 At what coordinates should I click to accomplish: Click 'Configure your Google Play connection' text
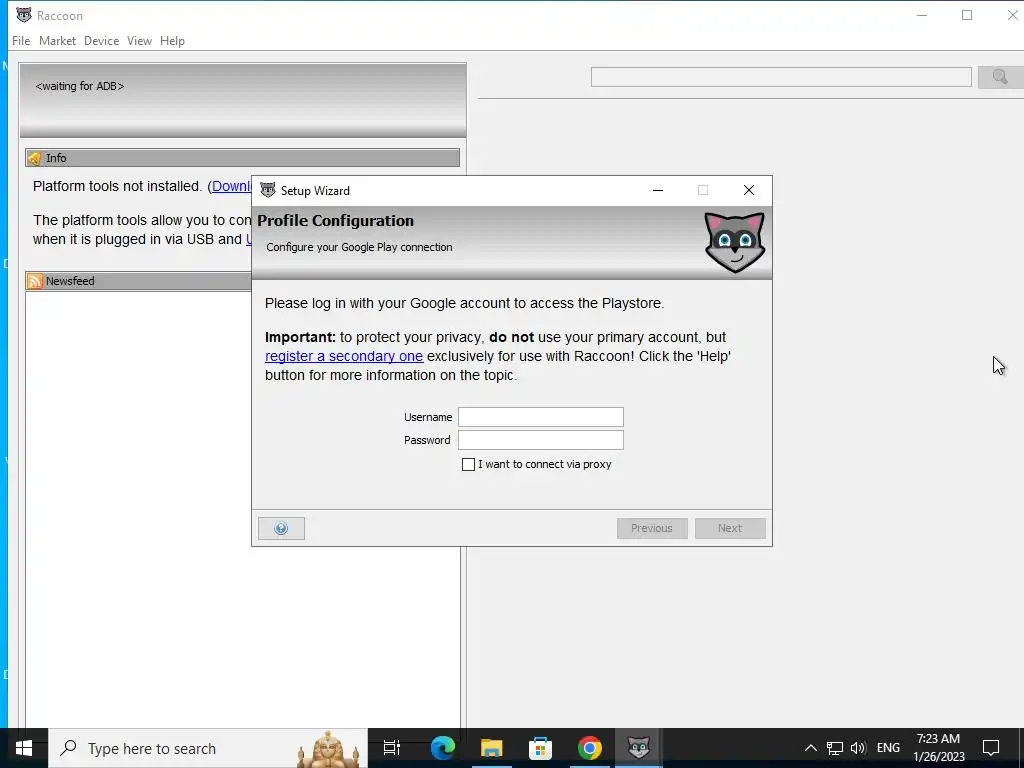coord(359,247)
